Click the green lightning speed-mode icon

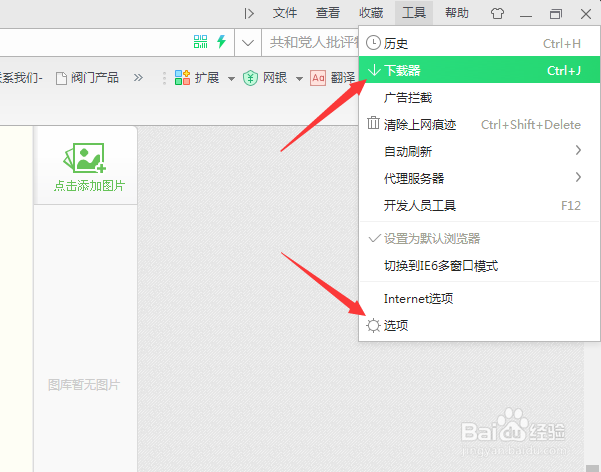click(221, 41)
